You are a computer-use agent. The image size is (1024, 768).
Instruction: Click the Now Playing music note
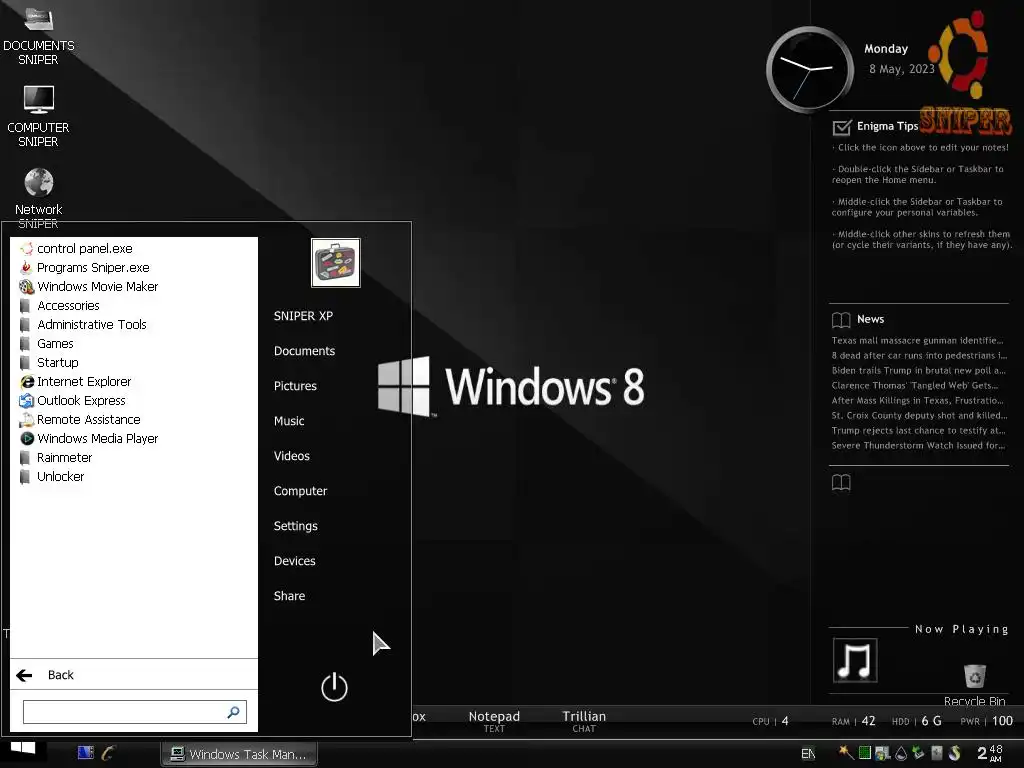tap(855, 660)
